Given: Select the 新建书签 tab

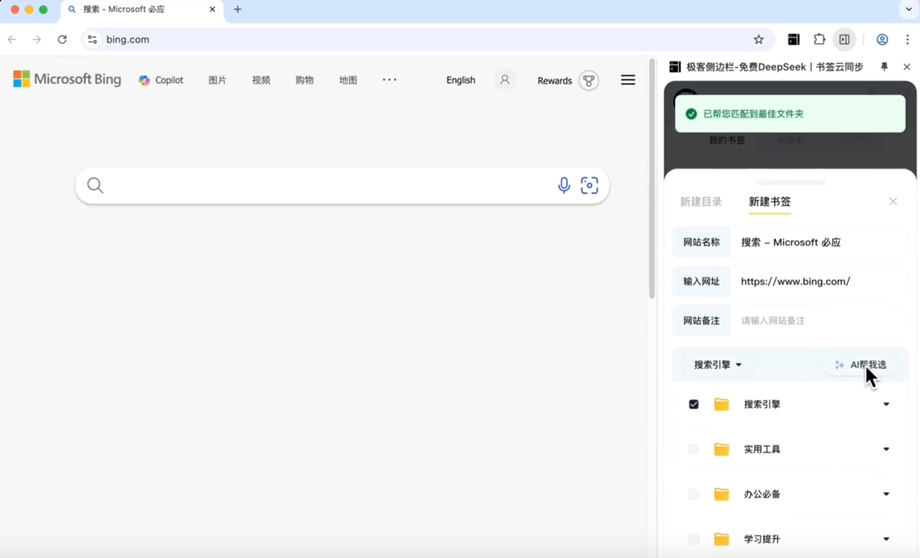Looking at the screenshot, I should [x=770, y=202].
